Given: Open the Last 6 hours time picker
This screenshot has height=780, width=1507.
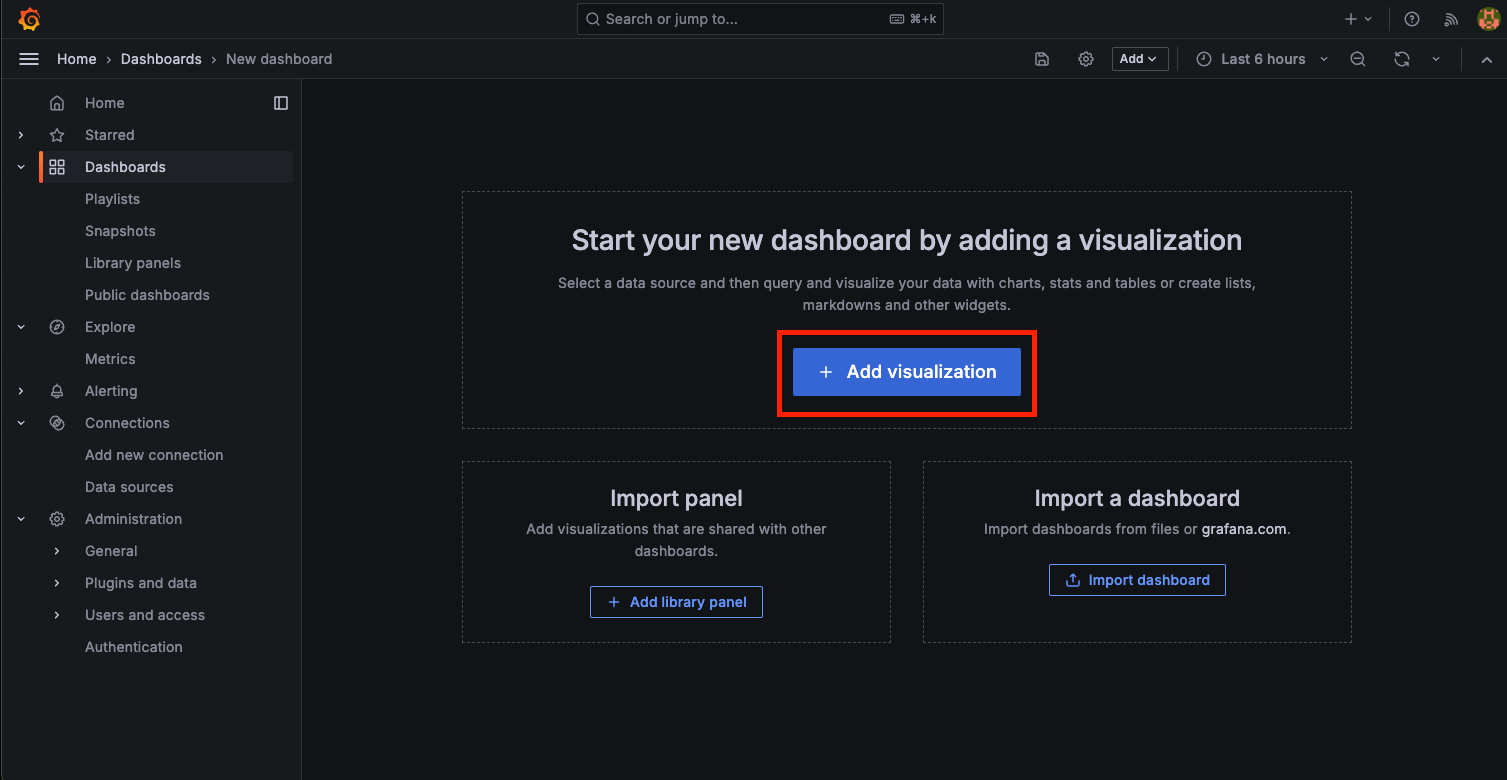Looking at the screenshot, I should click(x=1263, y=59).
